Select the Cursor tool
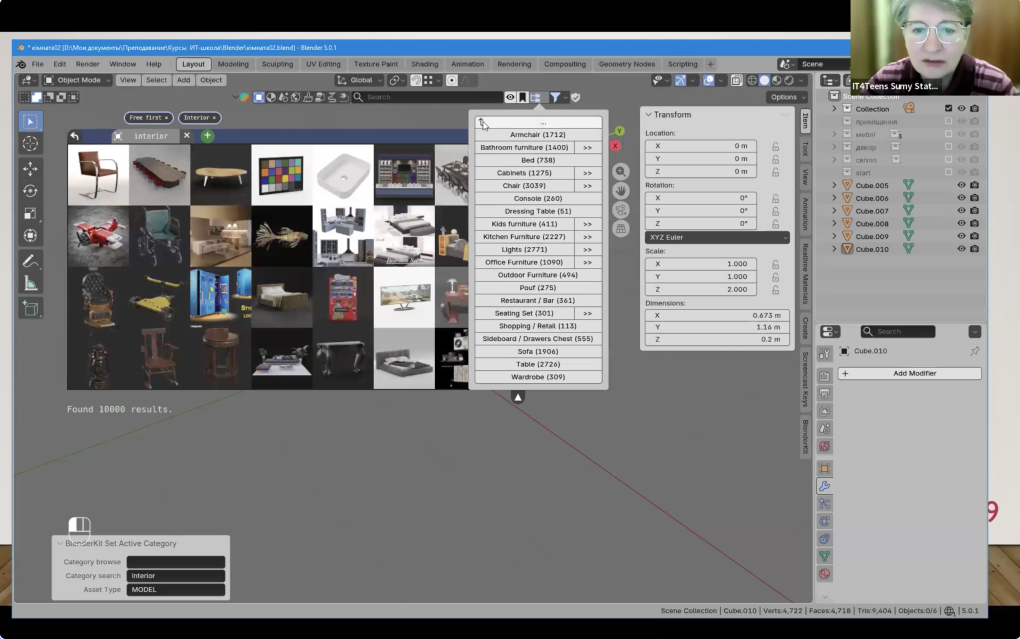1020x639 pixels. pyautogui.click(x=30, y=144)
